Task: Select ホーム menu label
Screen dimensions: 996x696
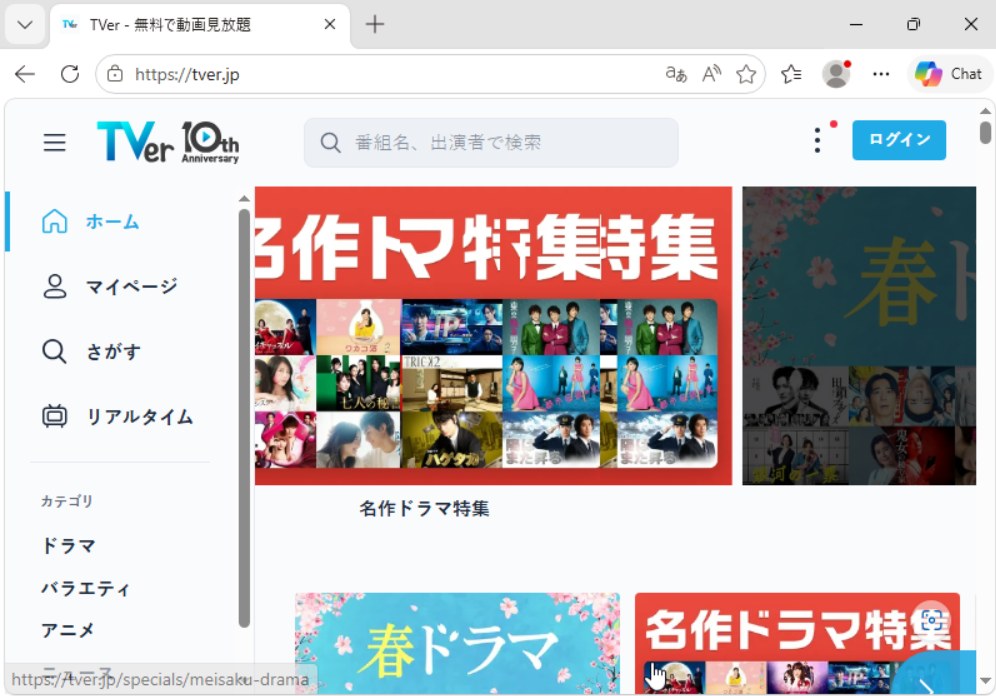Action: tap(112, 222)
